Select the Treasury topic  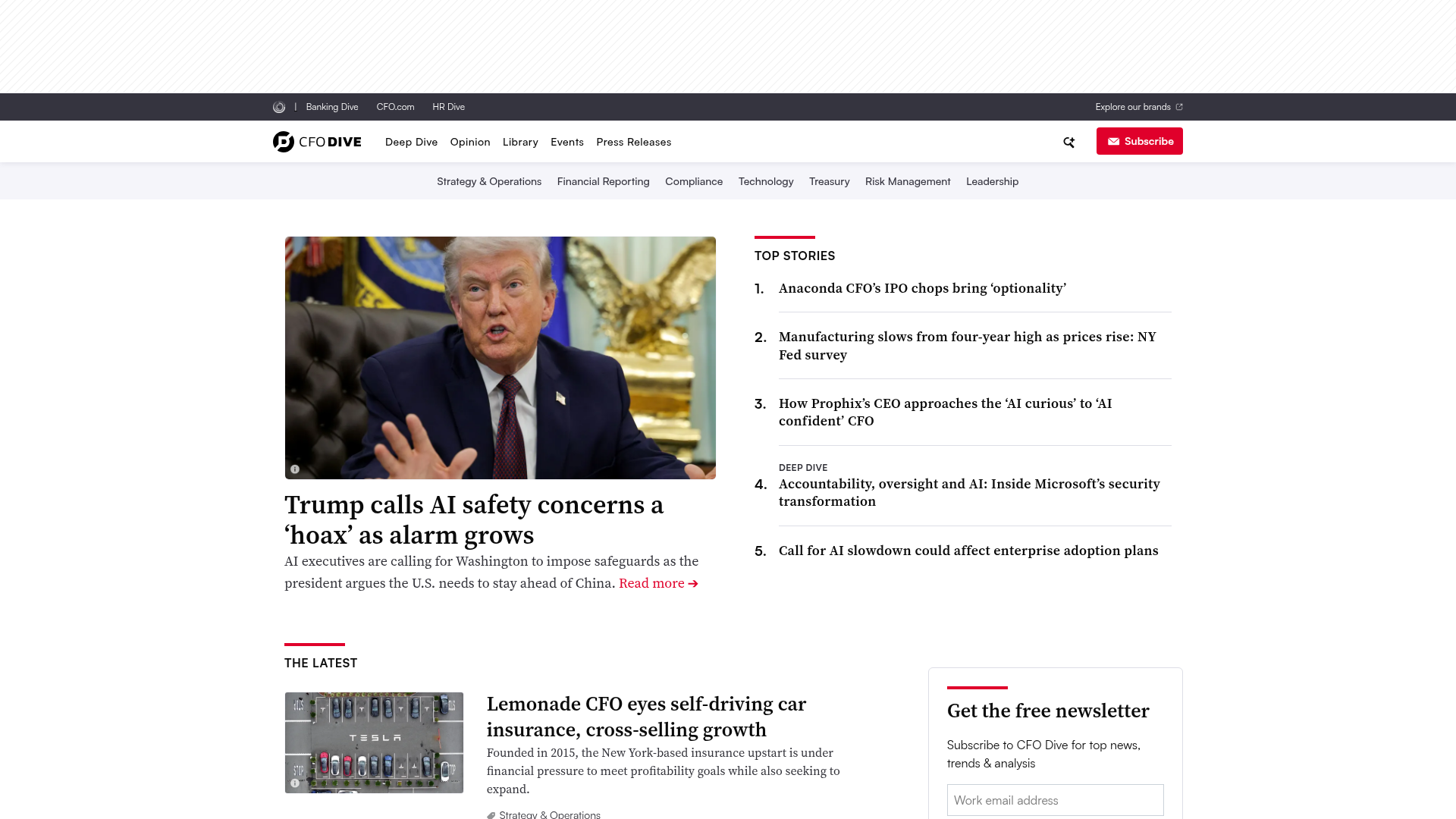(x=830, y=181)
